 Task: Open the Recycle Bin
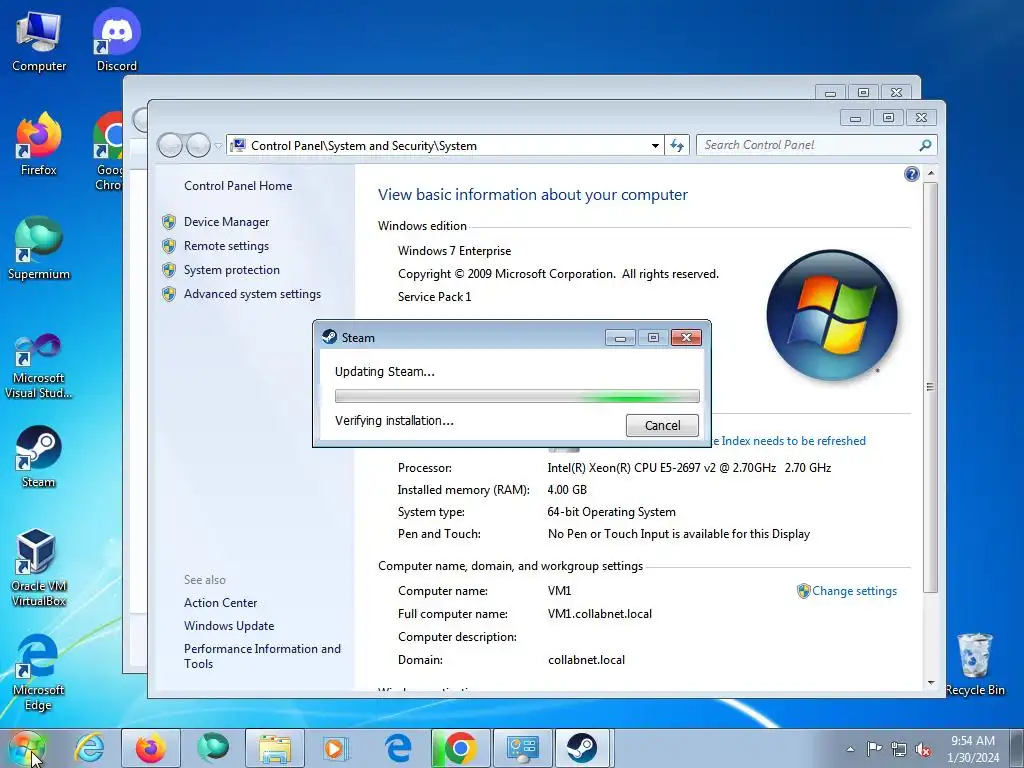point(975,664)
